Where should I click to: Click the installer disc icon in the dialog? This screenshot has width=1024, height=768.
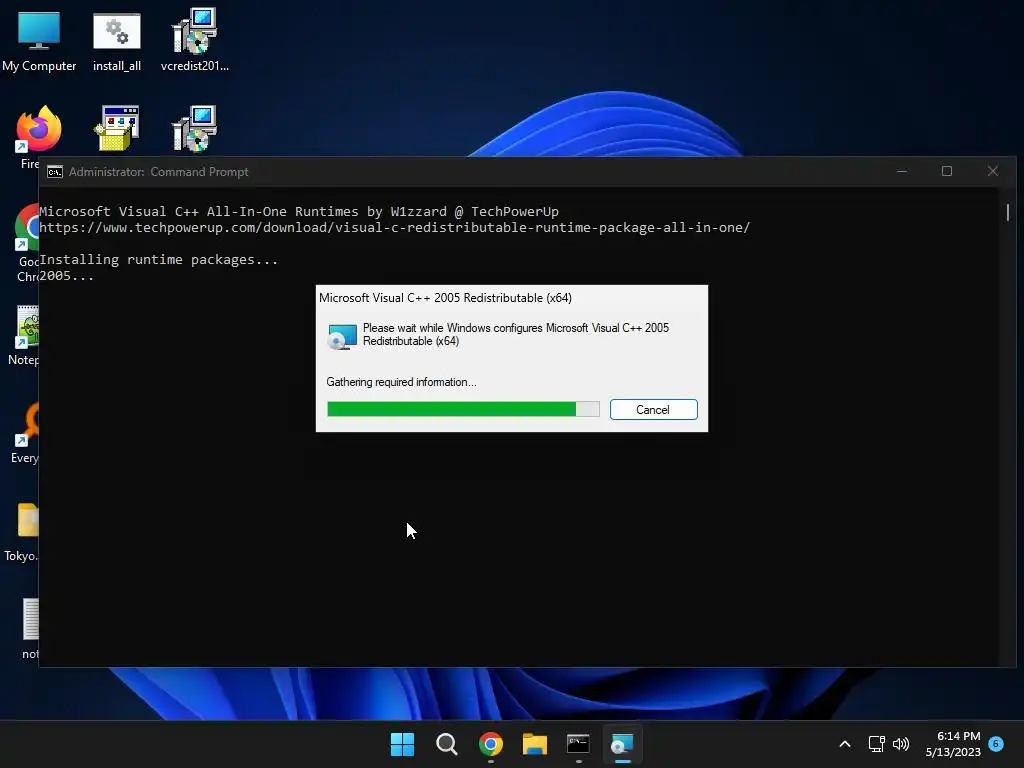pos(342,337)
